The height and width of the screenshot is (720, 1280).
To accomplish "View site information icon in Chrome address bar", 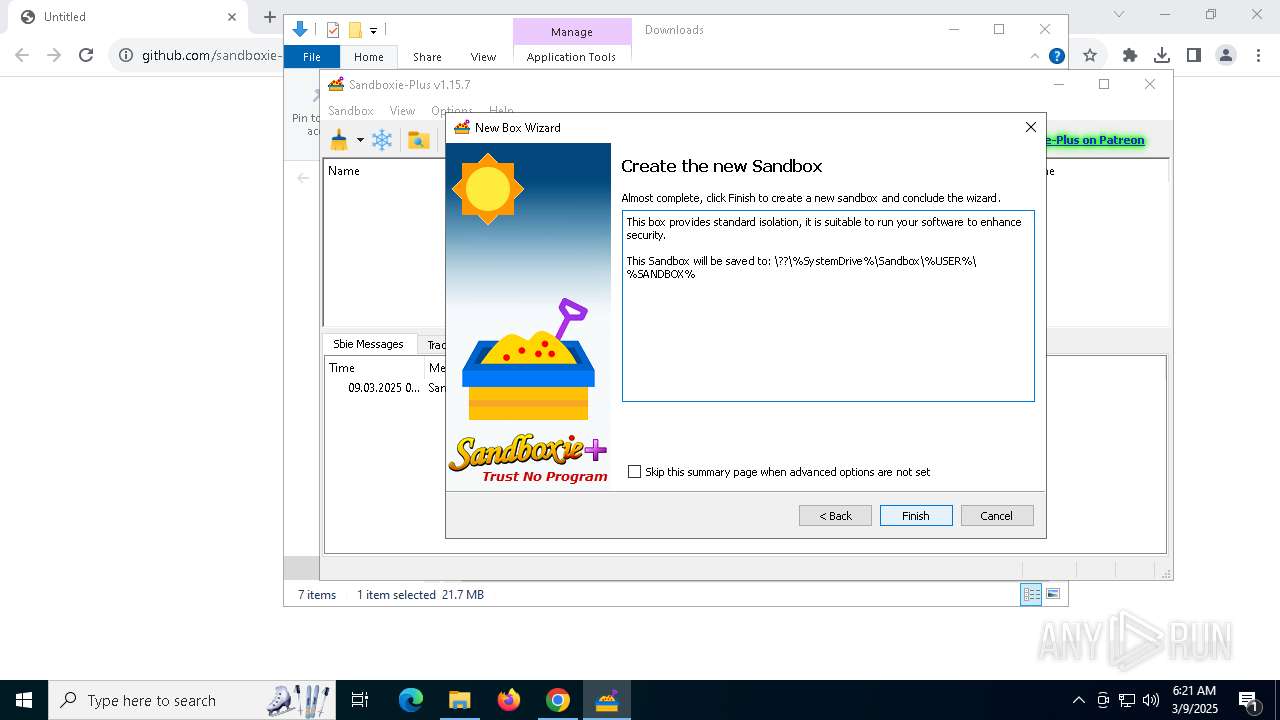I will (126, 55).
